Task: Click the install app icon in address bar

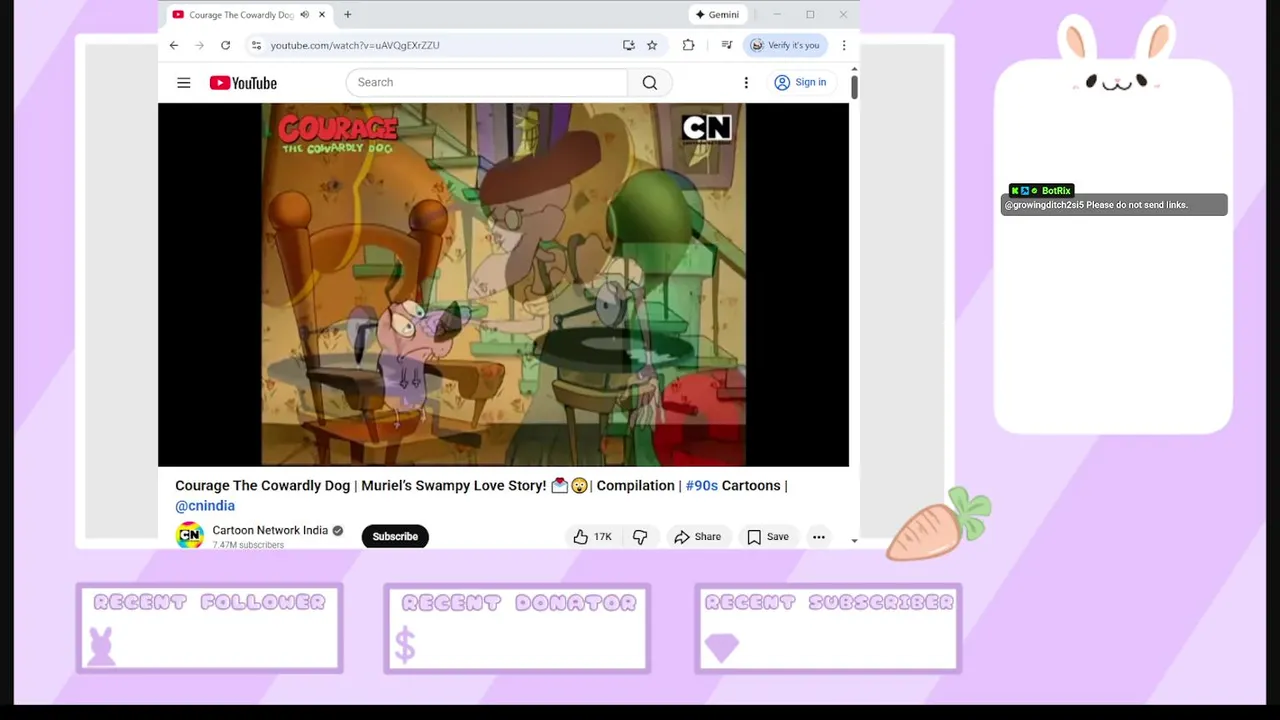Action: click(628, 45)
